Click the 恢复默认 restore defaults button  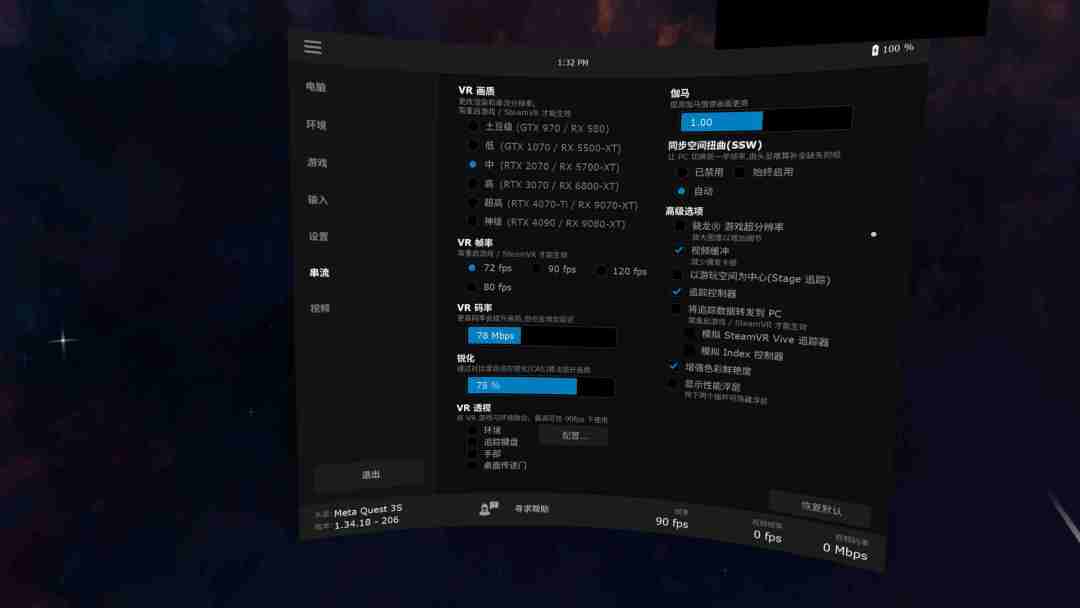pos(821,508)
